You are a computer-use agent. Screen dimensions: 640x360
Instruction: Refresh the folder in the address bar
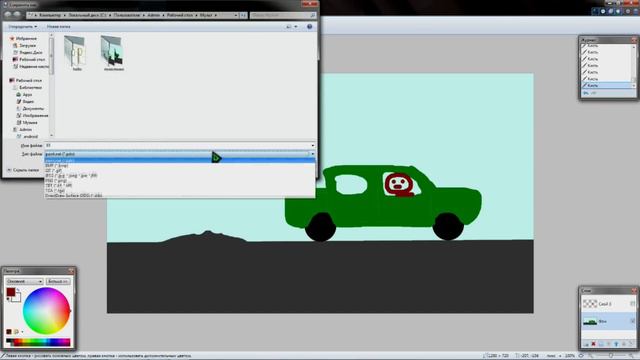coord(243,15)
